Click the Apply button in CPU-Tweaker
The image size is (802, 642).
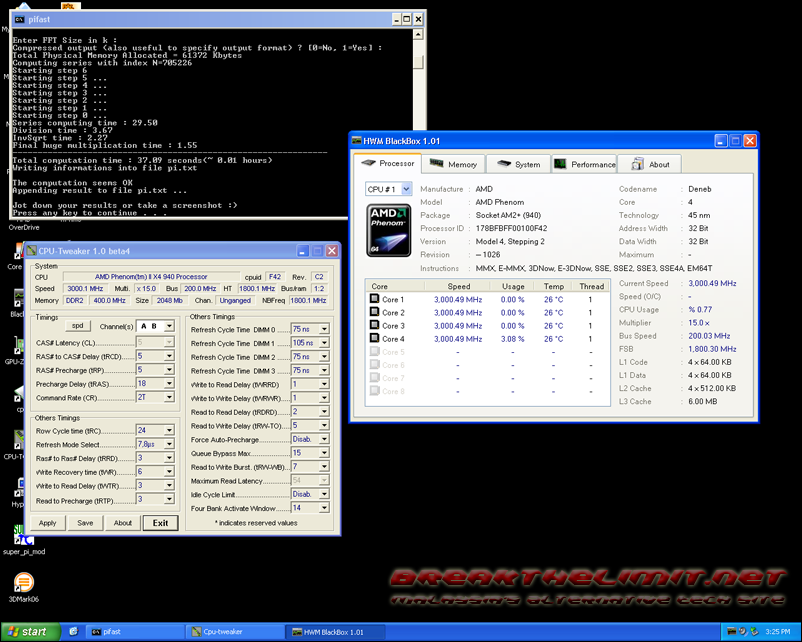click(x=48, y=523)
